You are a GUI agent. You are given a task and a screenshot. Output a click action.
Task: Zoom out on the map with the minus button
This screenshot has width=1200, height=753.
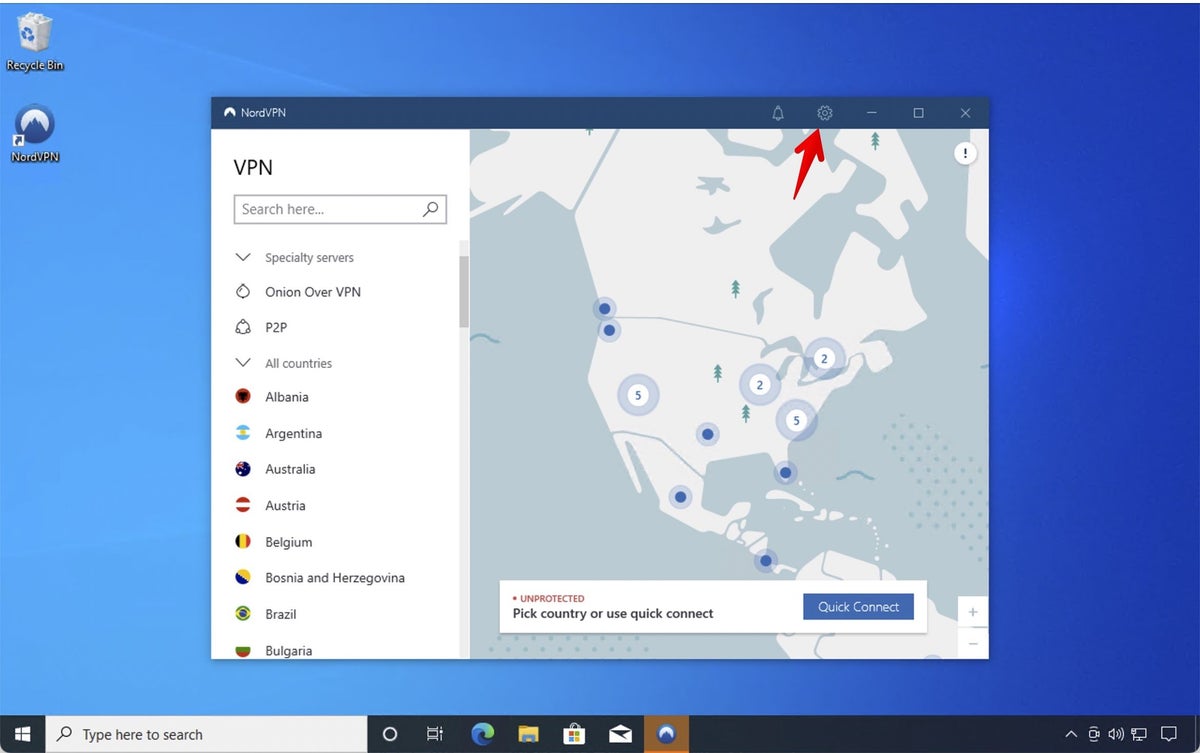(x=973, y=644)
